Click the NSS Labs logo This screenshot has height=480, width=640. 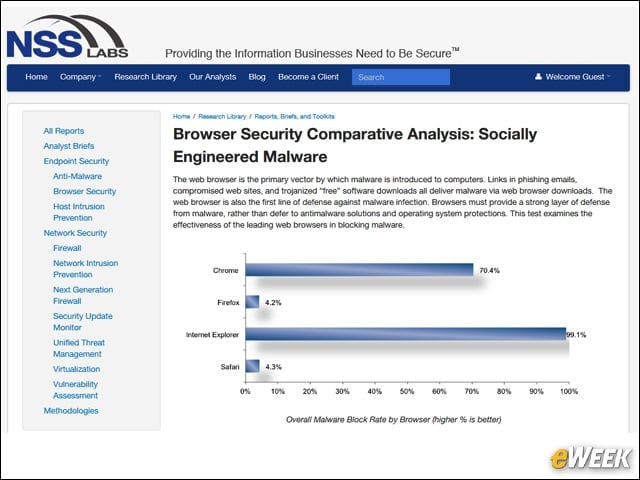pos(67,37)
